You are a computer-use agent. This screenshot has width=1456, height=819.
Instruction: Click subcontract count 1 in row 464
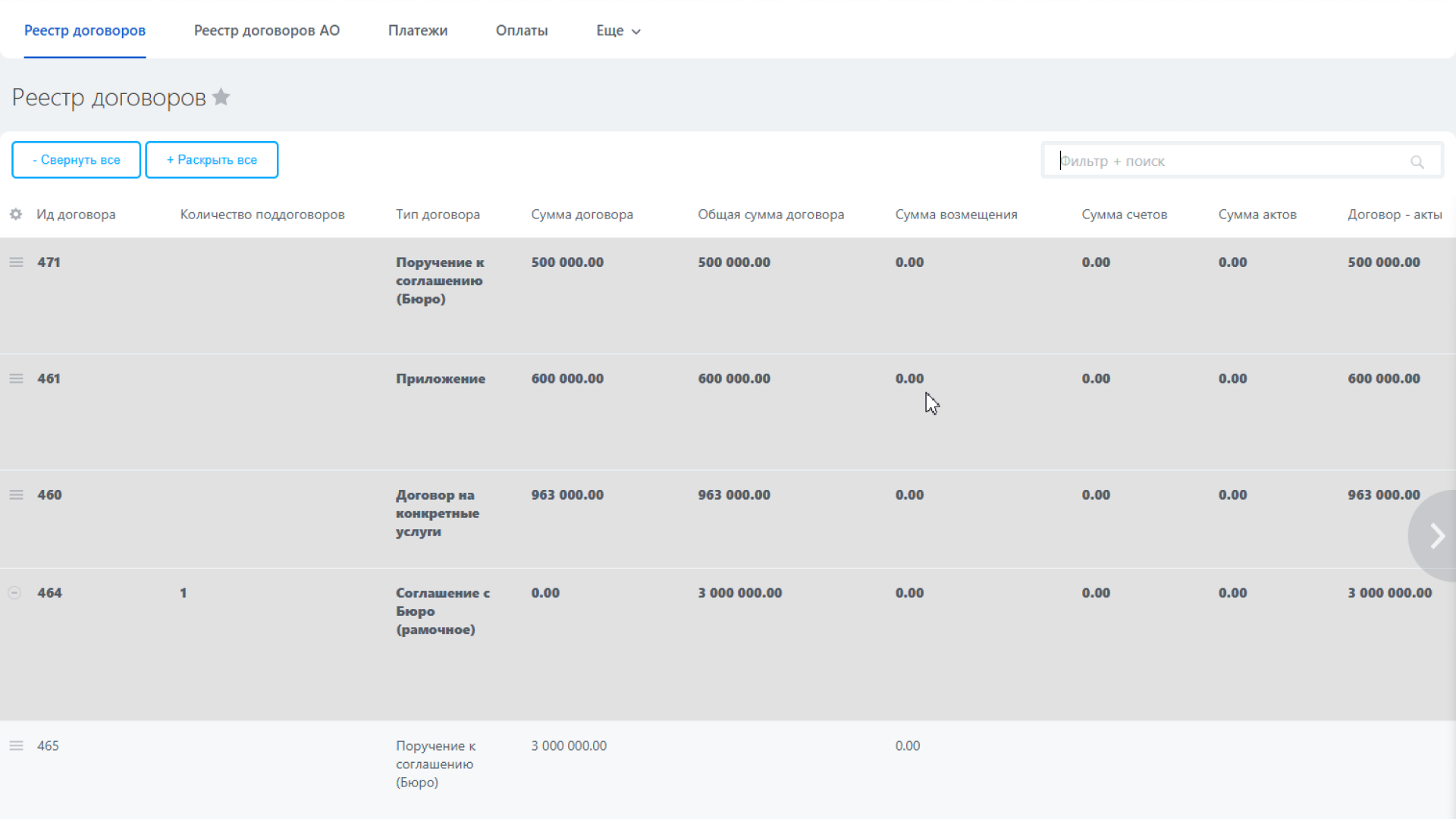point(183,593)
